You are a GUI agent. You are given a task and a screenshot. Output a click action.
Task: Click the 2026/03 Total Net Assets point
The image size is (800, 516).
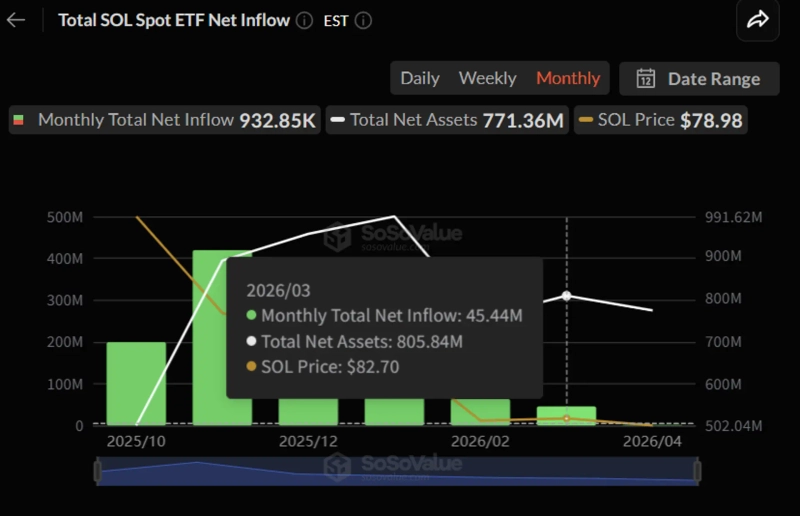pos(567,296)
